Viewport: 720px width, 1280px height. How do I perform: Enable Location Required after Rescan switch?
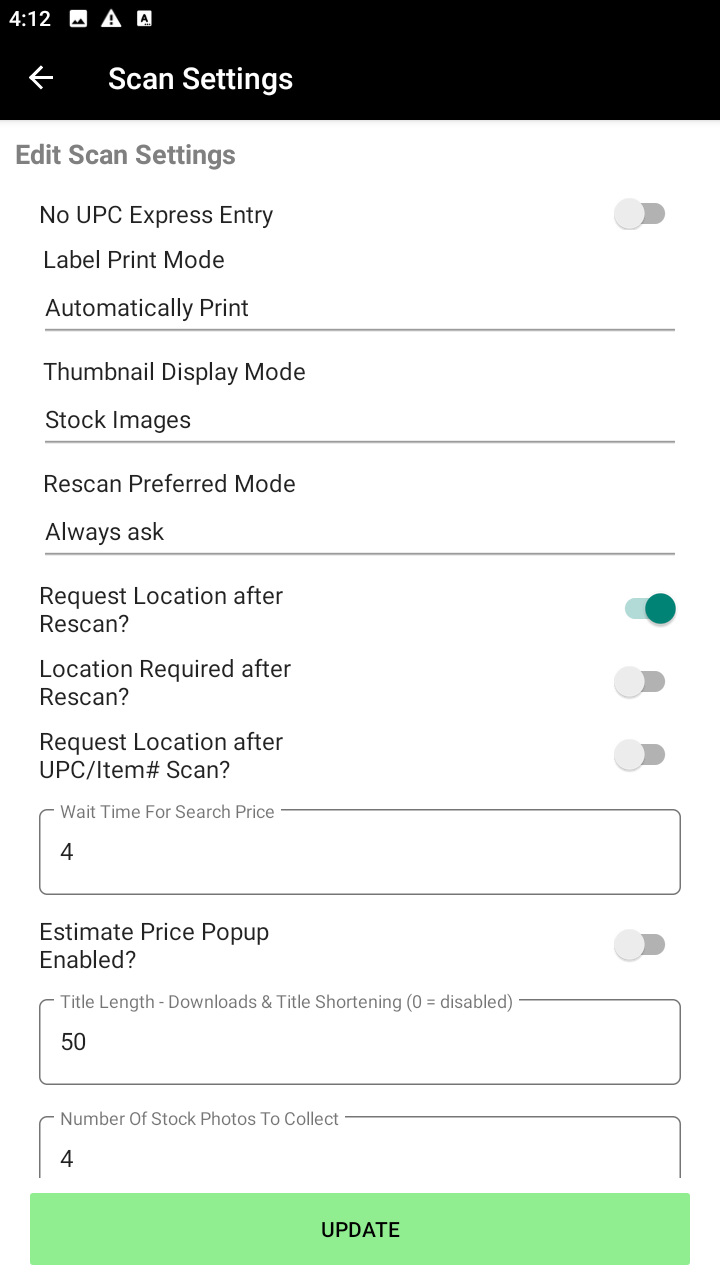[640, 682]
